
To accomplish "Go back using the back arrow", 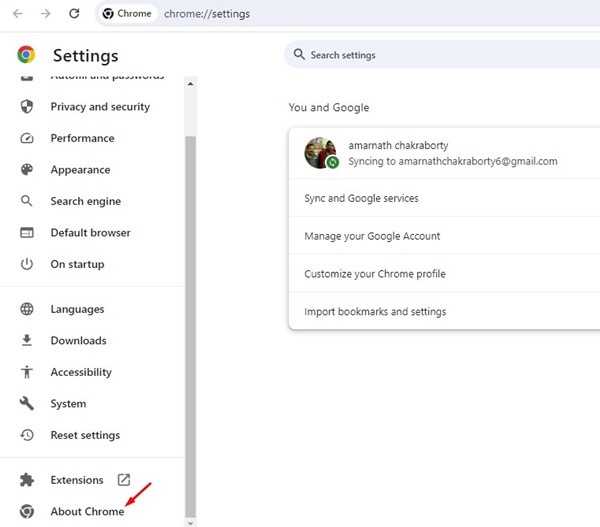I will click(x=17, y=14).
